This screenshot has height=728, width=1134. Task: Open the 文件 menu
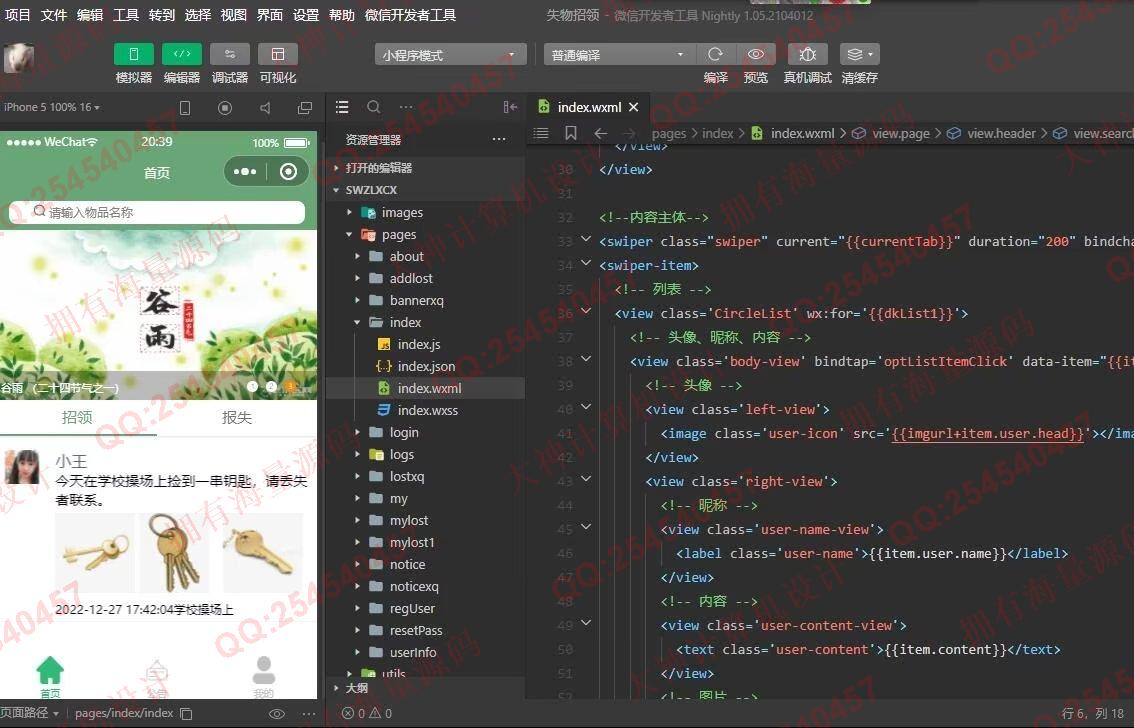[x=54, y=14]
